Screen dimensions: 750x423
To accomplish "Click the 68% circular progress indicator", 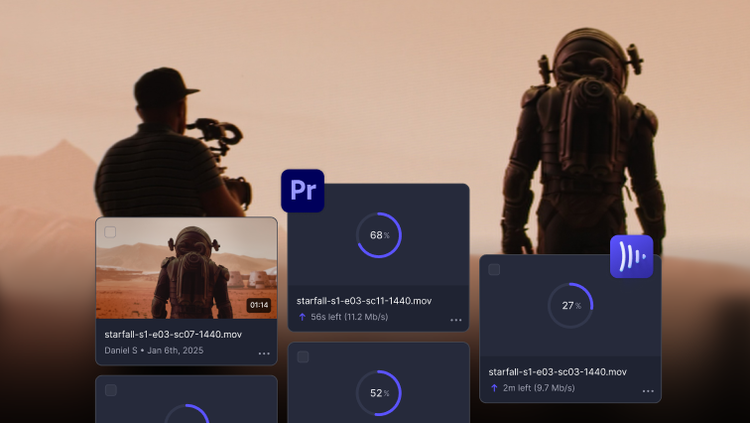I will (378, 235).
